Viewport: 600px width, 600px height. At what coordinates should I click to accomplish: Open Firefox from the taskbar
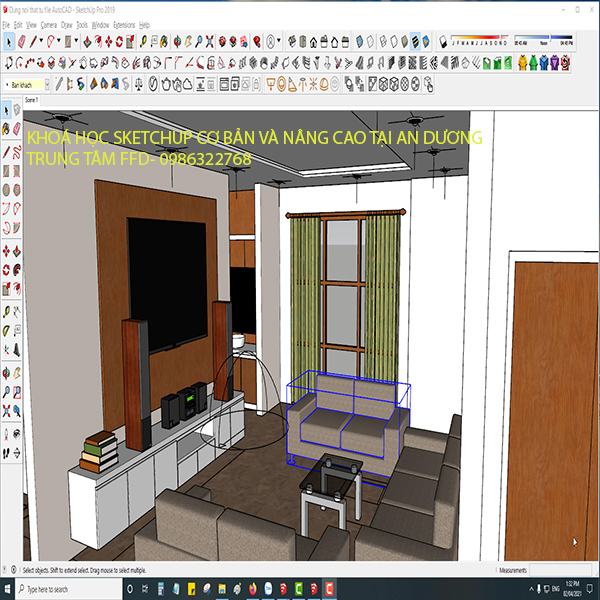coord(253,589)
